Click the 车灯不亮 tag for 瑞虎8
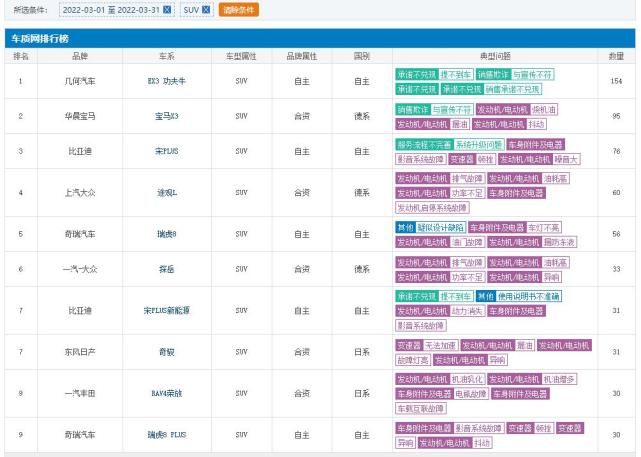 click(x=544, y=228)
